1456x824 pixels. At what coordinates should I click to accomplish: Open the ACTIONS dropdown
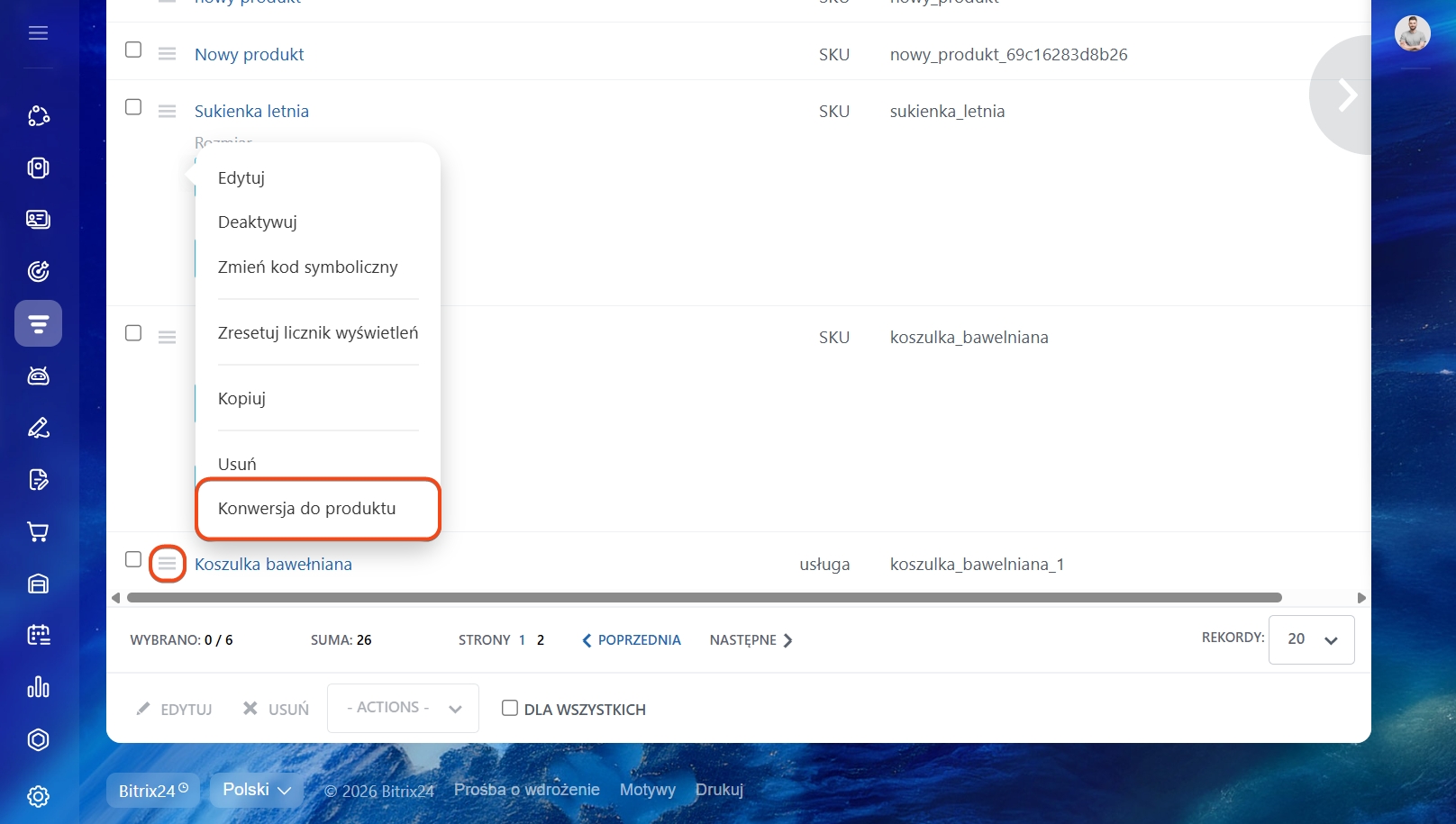[x=403, y=708]
